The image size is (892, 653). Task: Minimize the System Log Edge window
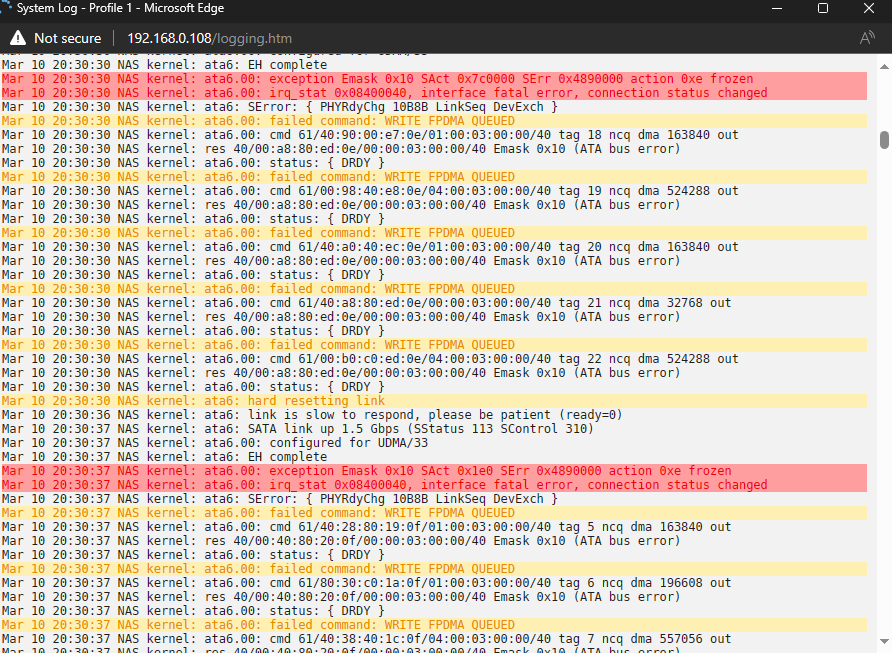(x=777, y=8)
